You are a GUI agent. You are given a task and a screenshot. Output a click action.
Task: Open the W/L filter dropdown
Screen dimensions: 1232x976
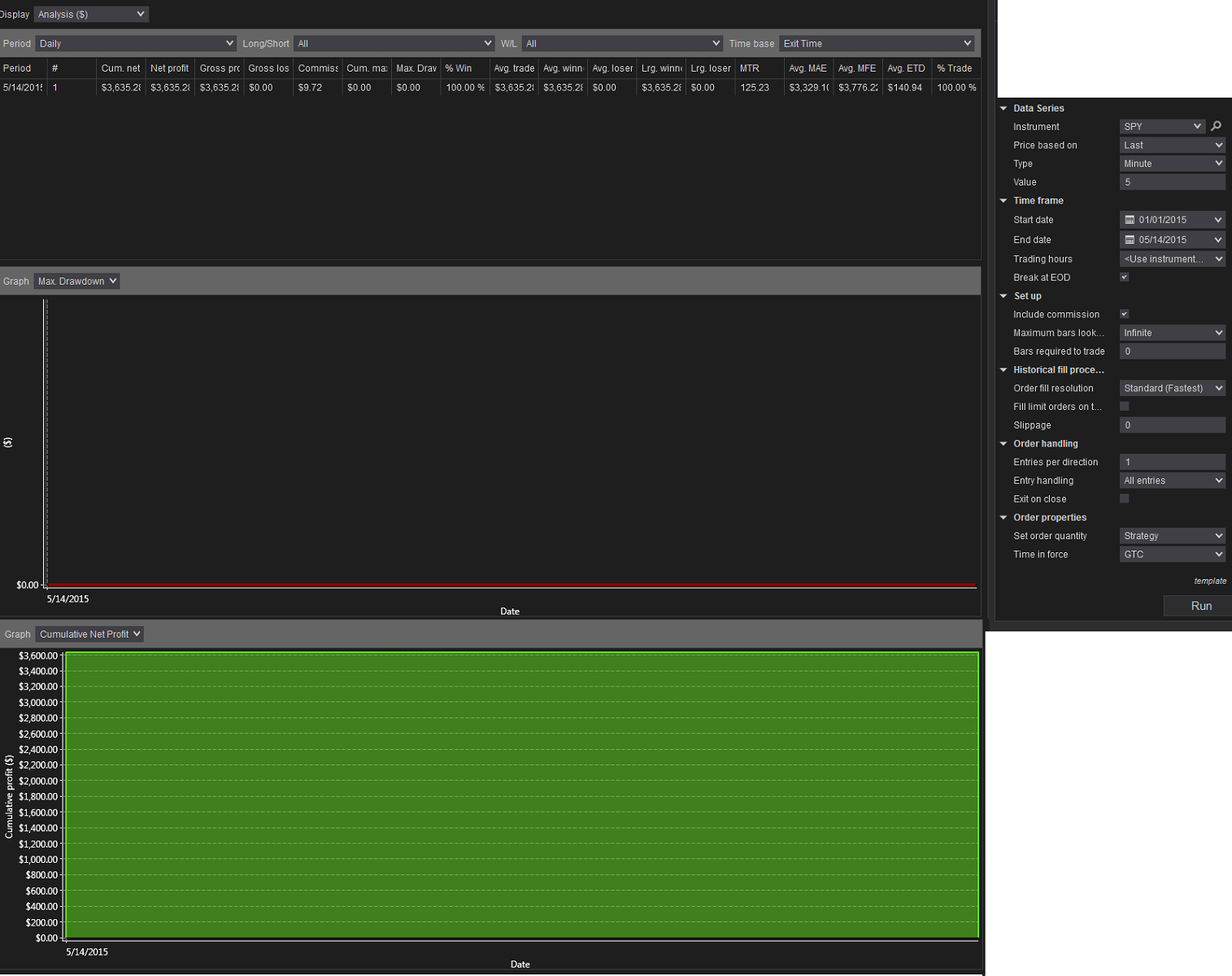[x=622, y=43]
